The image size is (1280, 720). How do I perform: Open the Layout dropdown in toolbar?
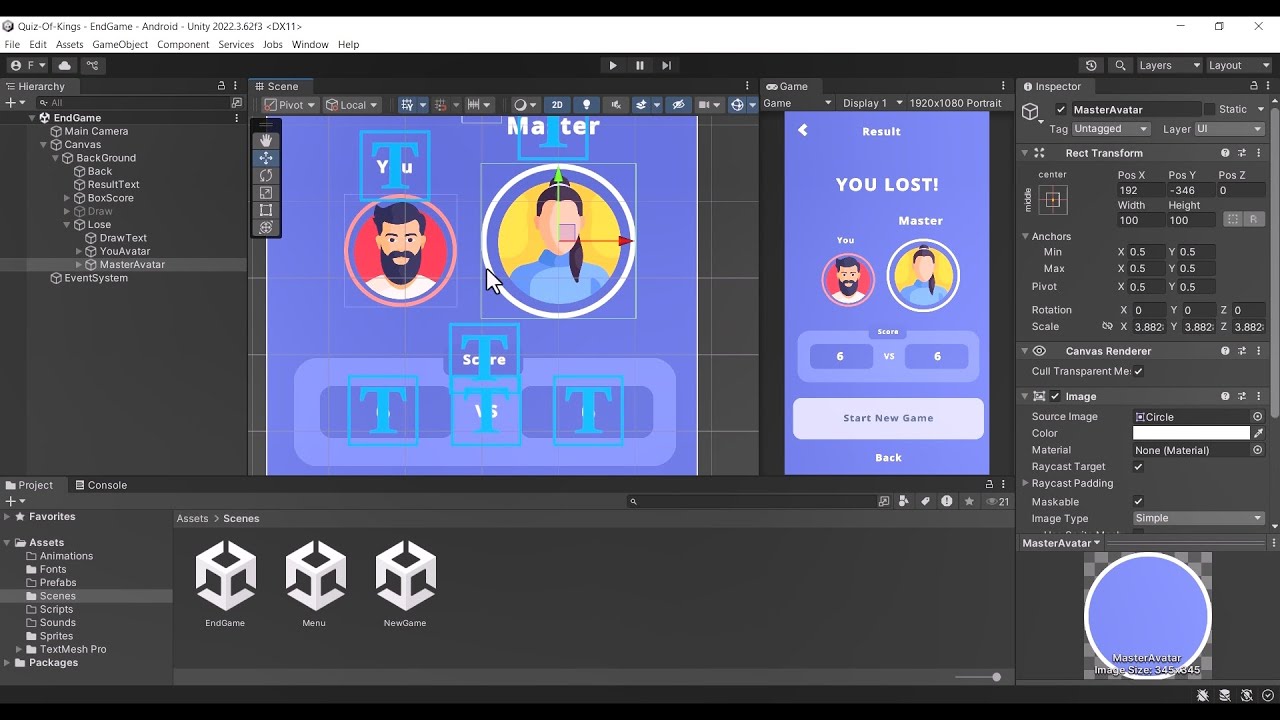pyautogui.click(x=1238, y=65)
